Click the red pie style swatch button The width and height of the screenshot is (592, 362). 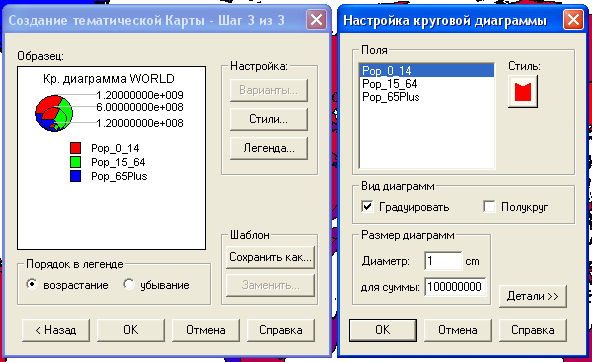523,92
